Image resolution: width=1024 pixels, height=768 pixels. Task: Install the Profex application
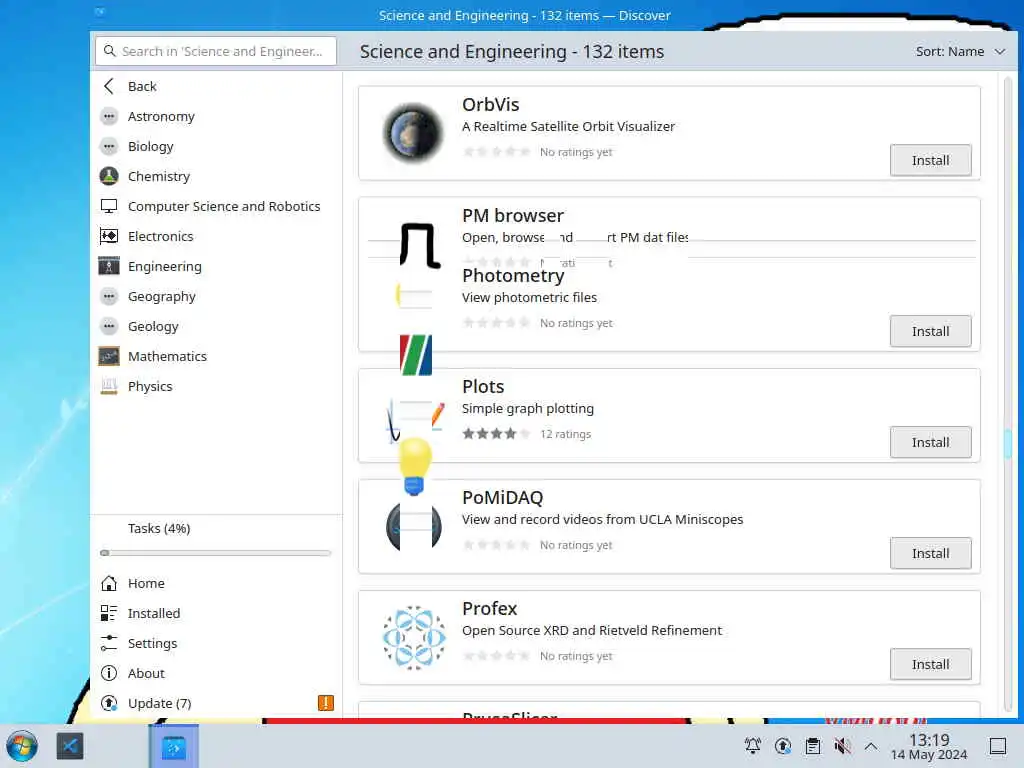pyautogui.click(x=930, y=664)
